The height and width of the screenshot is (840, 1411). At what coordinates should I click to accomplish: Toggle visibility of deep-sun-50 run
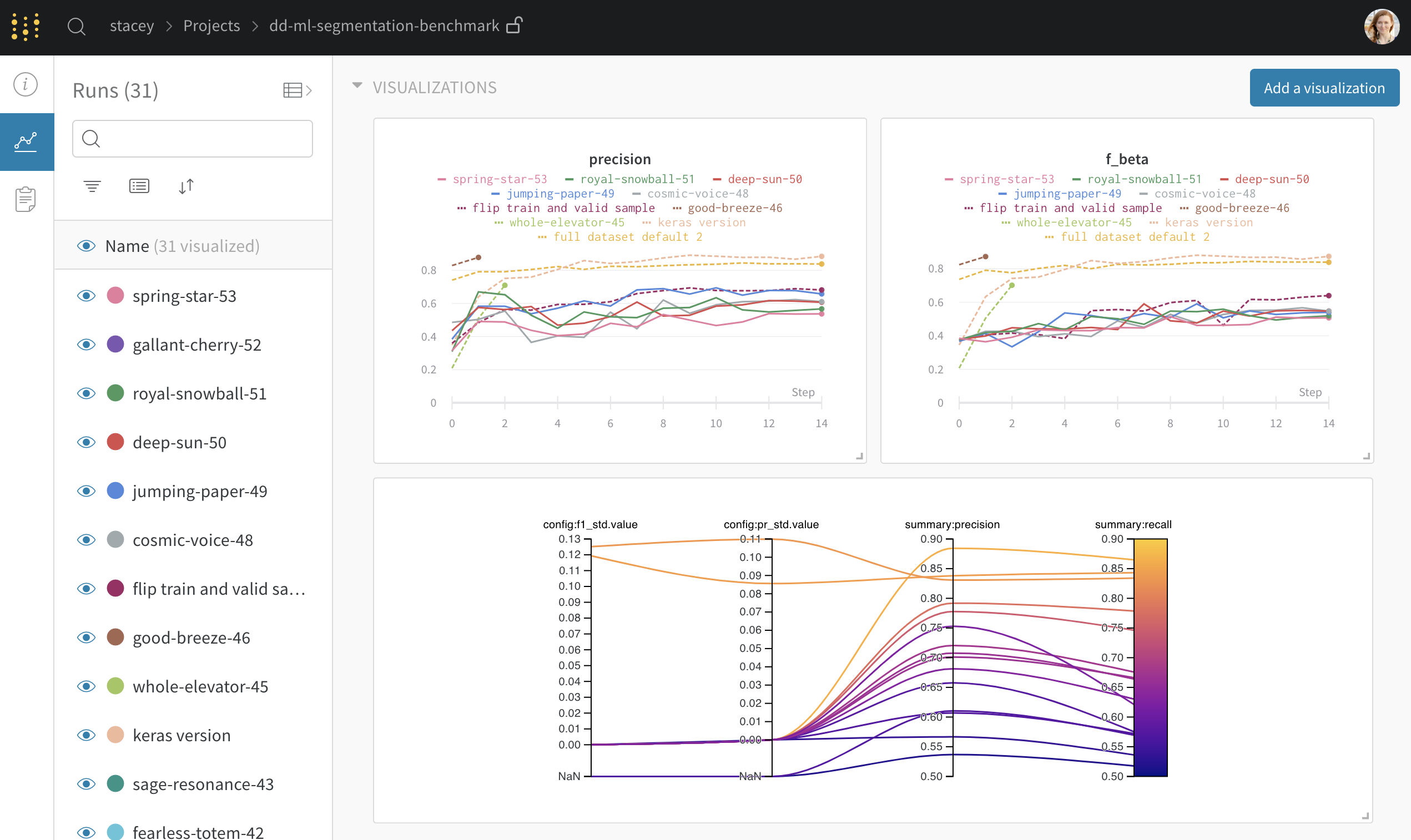click(x=86, y=442)
